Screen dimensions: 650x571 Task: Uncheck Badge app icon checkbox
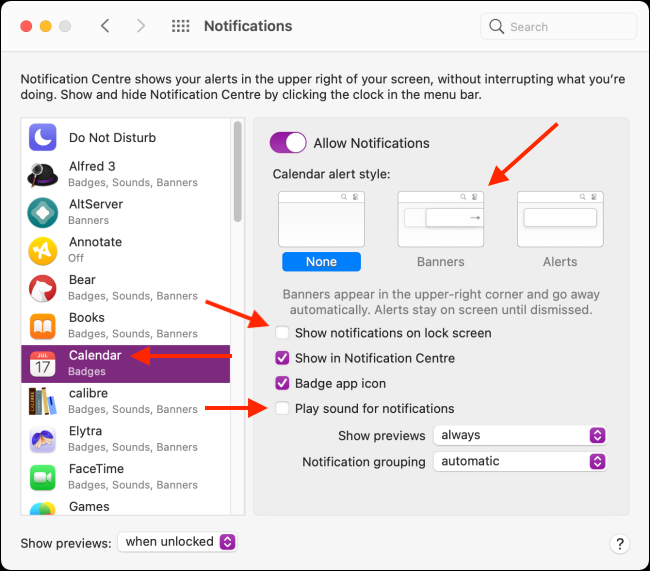(x=282, y=383)
